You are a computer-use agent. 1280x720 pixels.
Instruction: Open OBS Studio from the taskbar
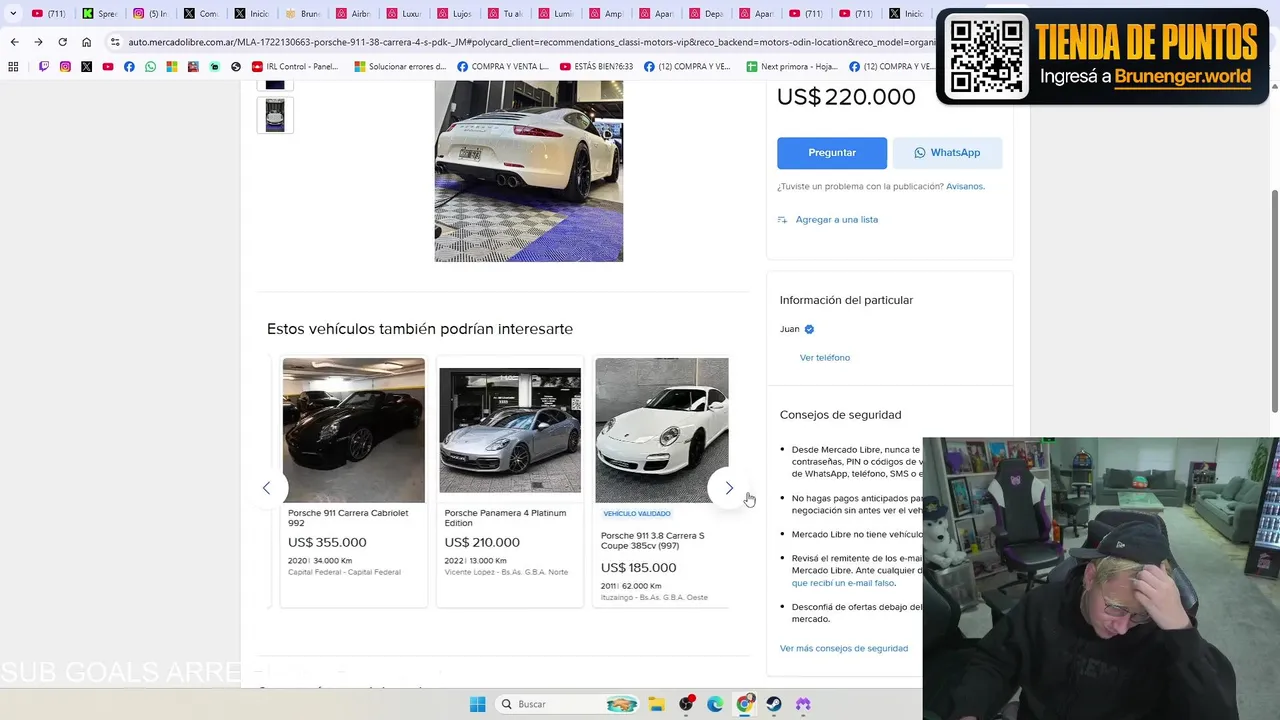[686, 704]
